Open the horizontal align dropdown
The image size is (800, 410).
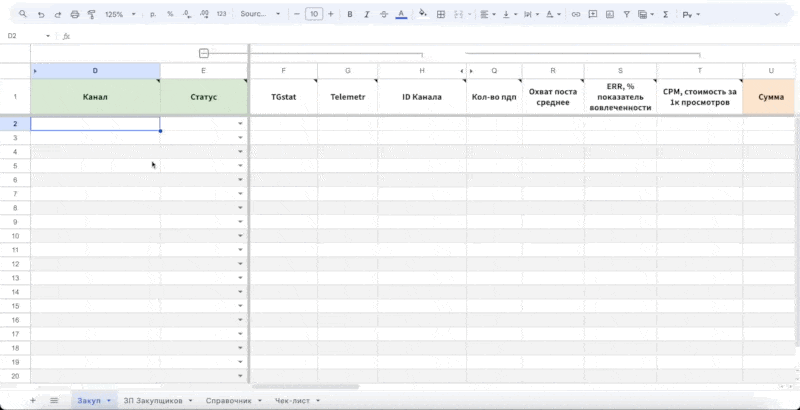coord(488,14)
